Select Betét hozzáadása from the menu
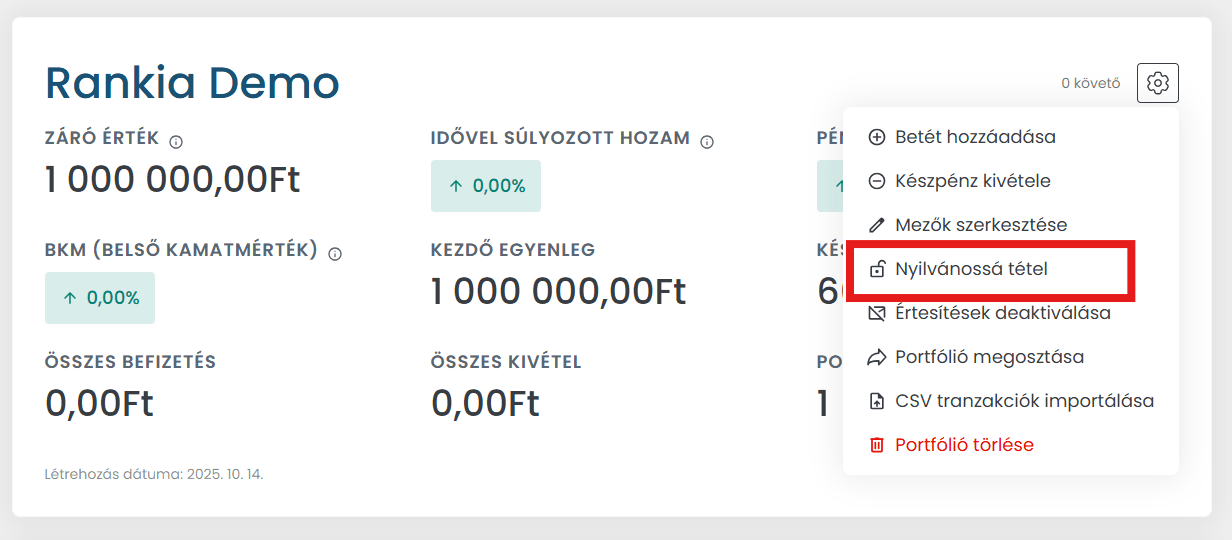Screen dimensions: 1232x540 [x=975, y=137]
